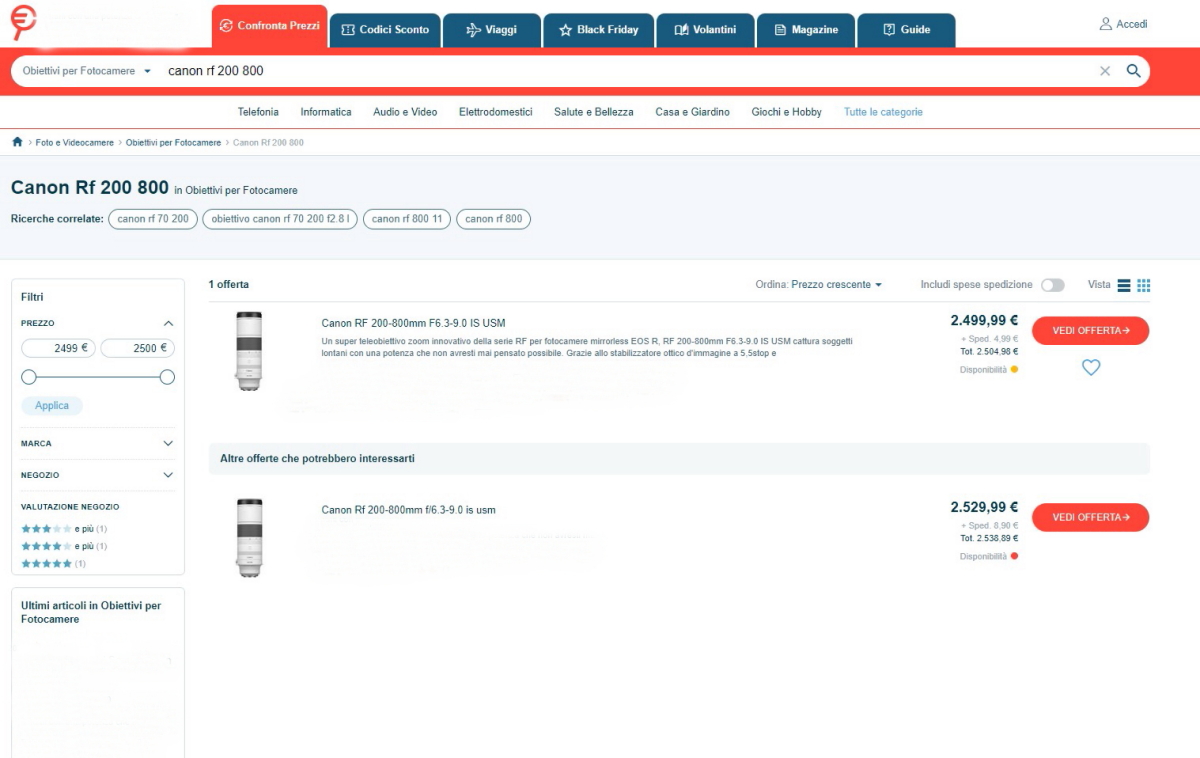Click second offer lens thumbnail
This screenshot has width=1200, height=758.
(x=249, y=538)
